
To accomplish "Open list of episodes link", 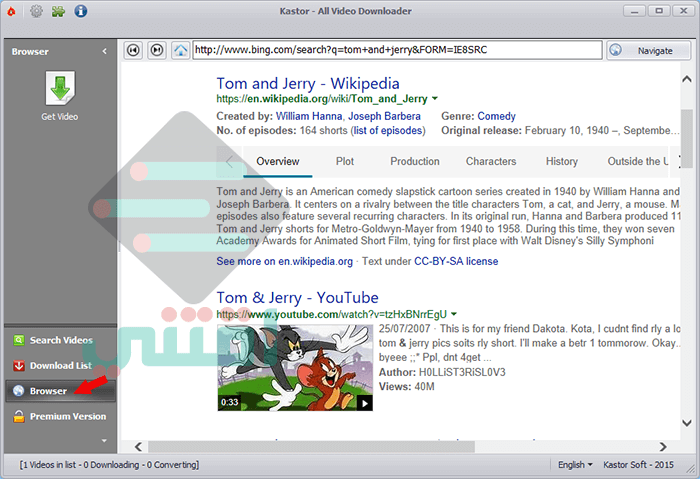I will click(x=388, y=130).
